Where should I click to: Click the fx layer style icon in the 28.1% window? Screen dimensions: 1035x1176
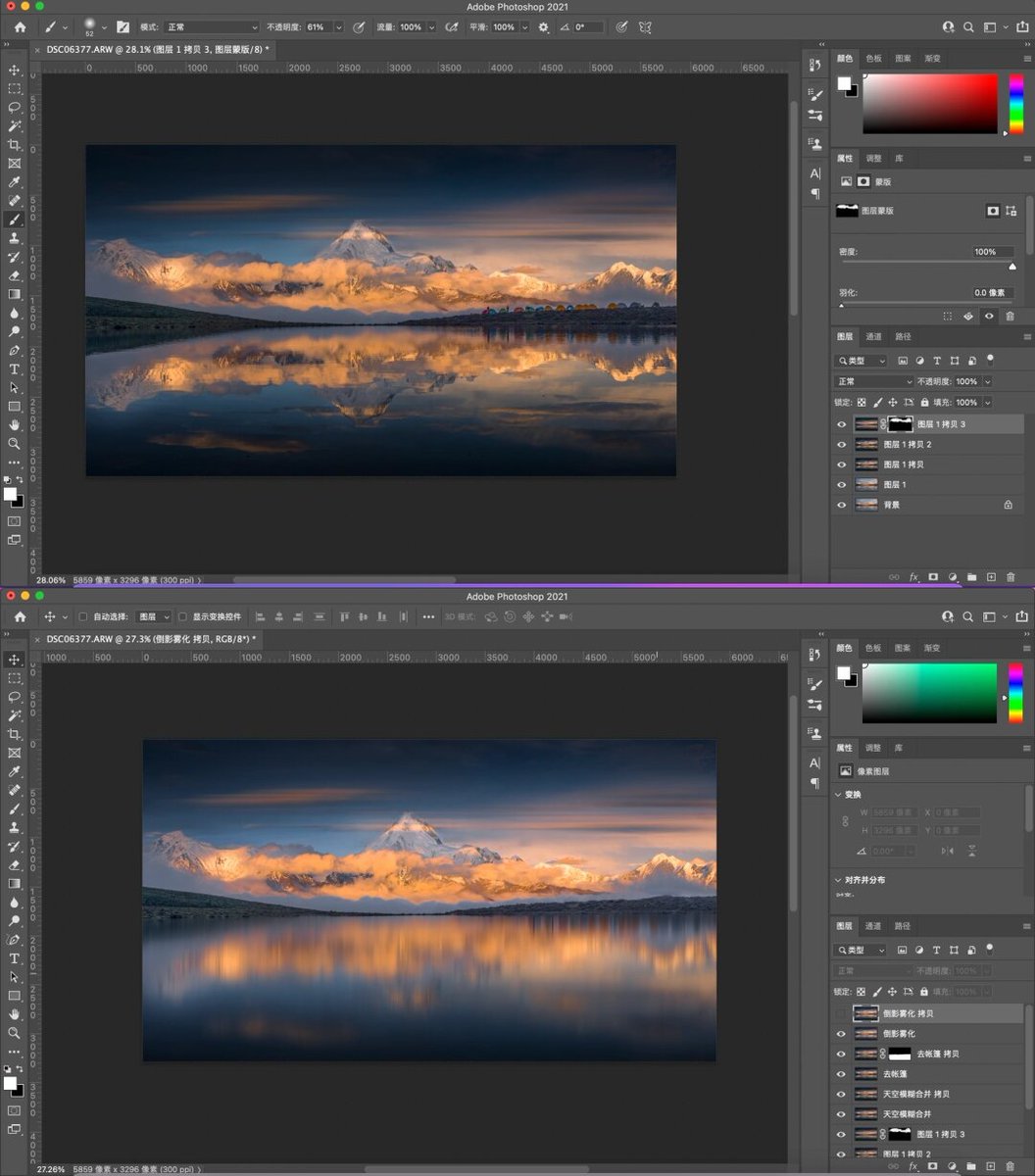tap(913, 577)
